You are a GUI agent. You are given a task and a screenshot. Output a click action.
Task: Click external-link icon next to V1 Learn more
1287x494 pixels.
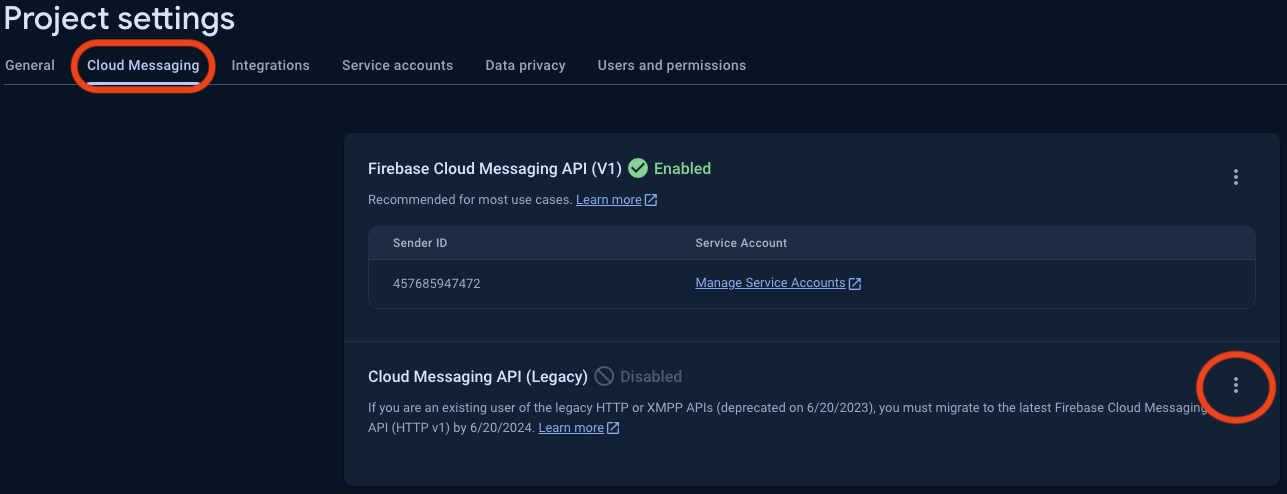tap(651, 200)
